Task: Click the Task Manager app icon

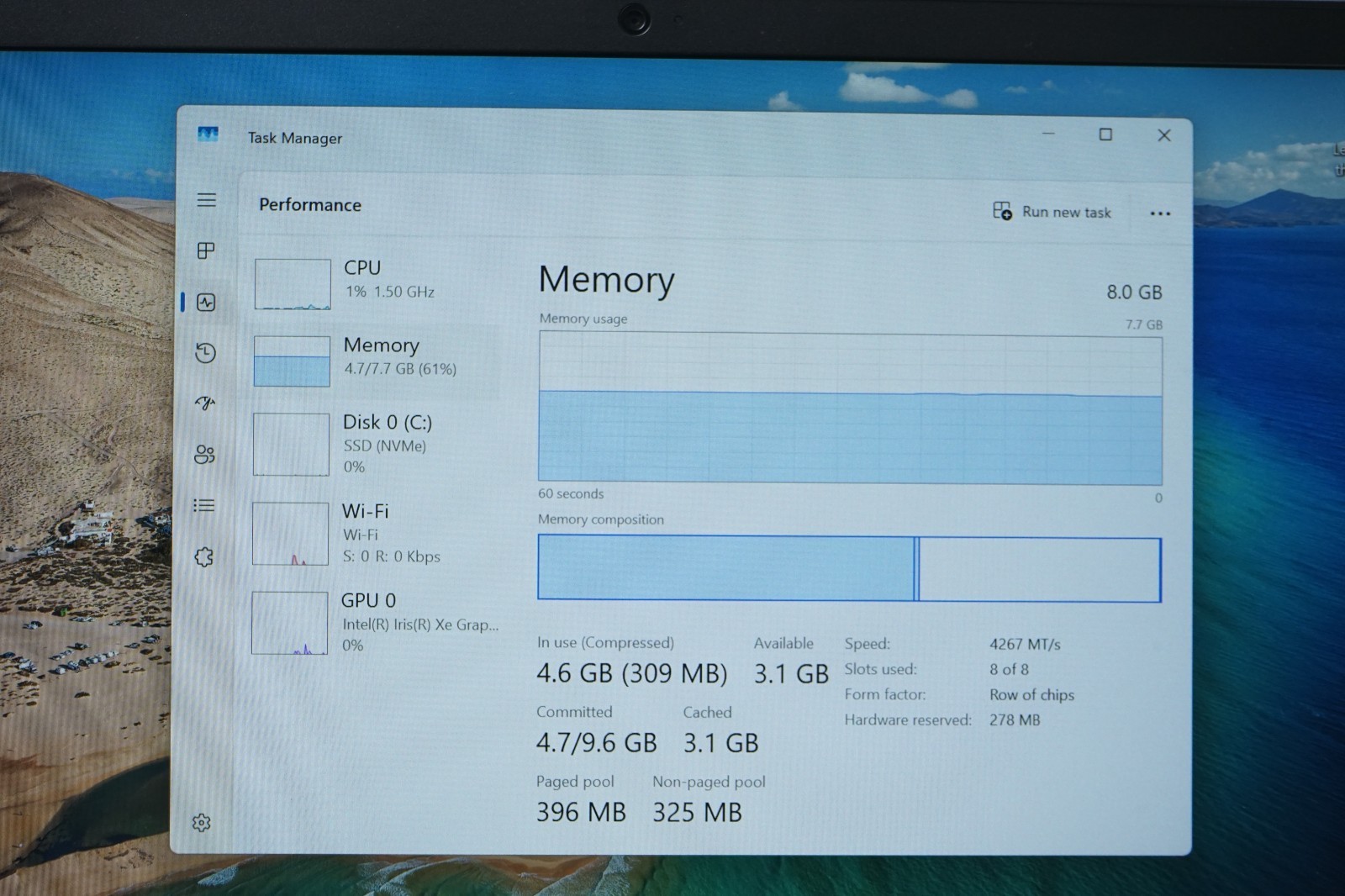Action: [x=208, y=134]
